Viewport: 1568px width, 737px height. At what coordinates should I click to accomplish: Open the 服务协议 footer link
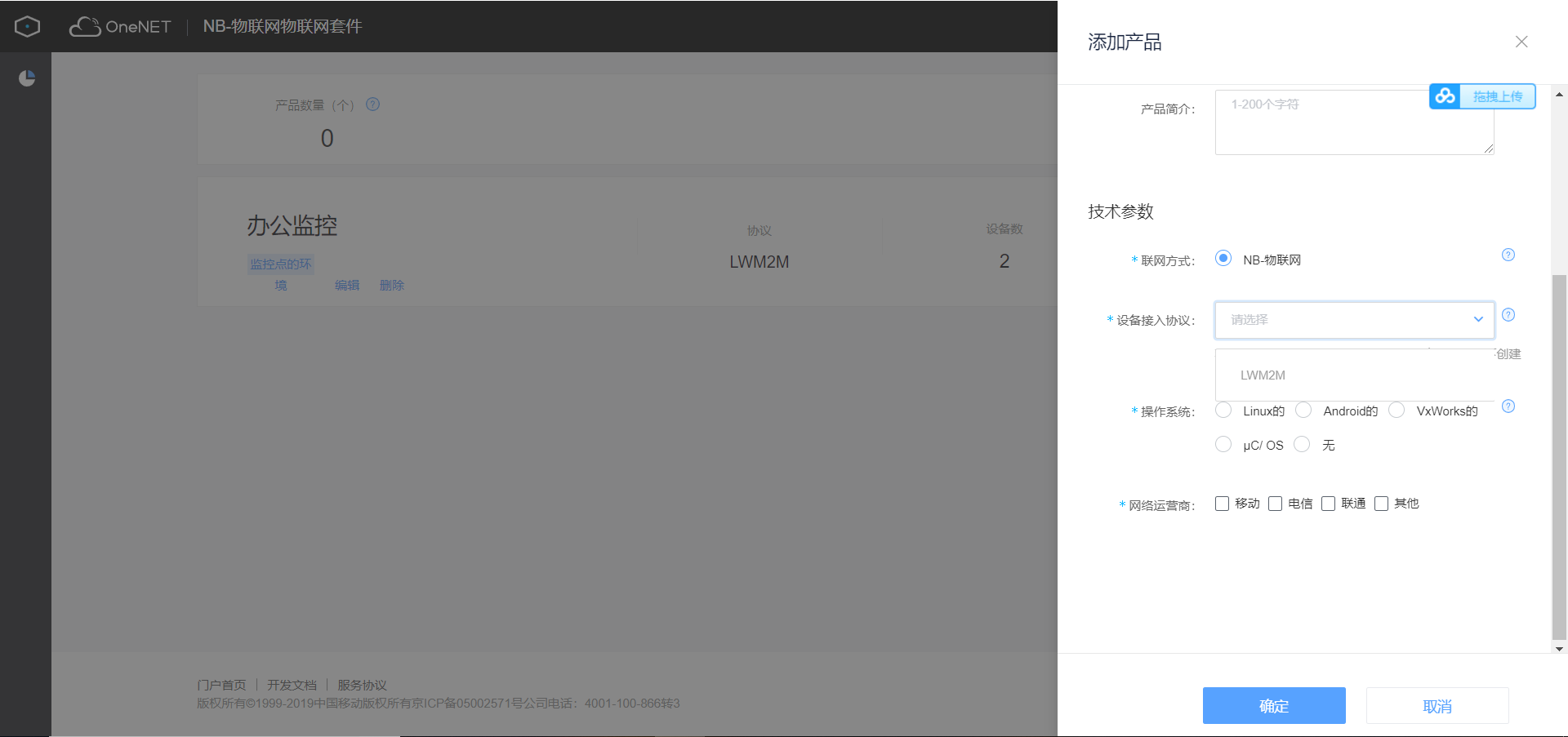pos(362,685)
